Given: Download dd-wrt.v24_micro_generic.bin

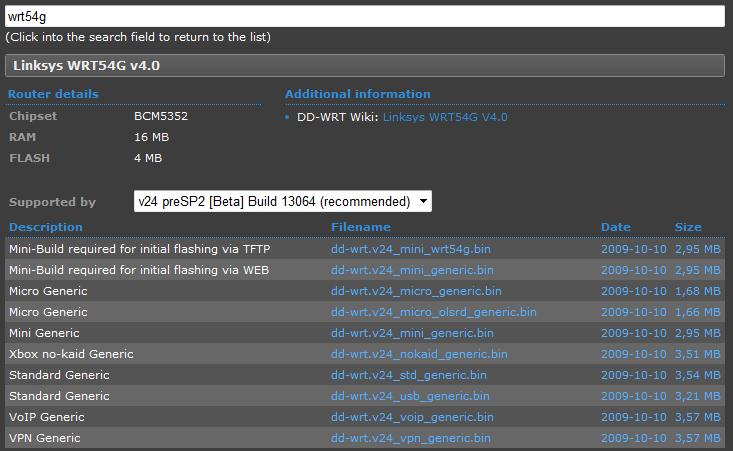Looking at the screenshot, I should click(x=416, y=291).
